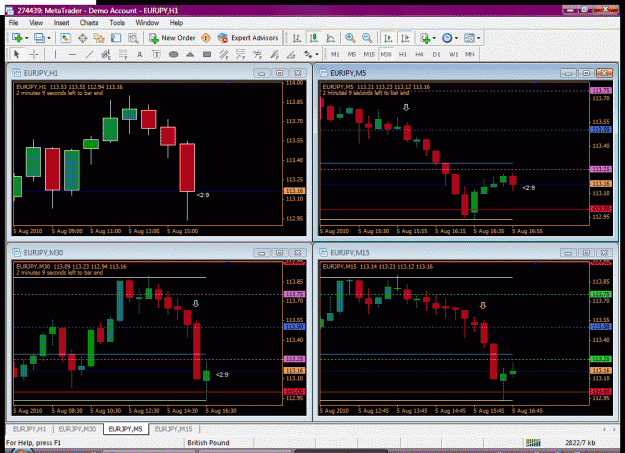625x453 pixels.
Task: Select the Triangle drawing tool
Action: (190, 54)
